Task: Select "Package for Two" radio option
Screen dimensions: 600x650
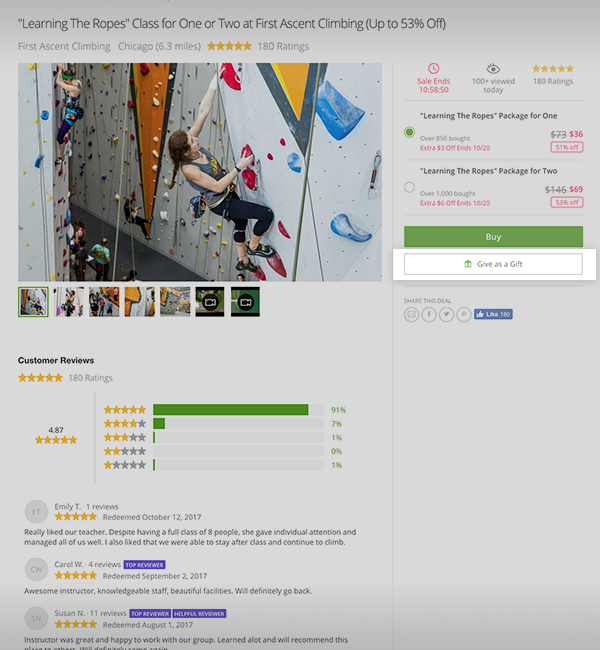Action: coord(410,187)
